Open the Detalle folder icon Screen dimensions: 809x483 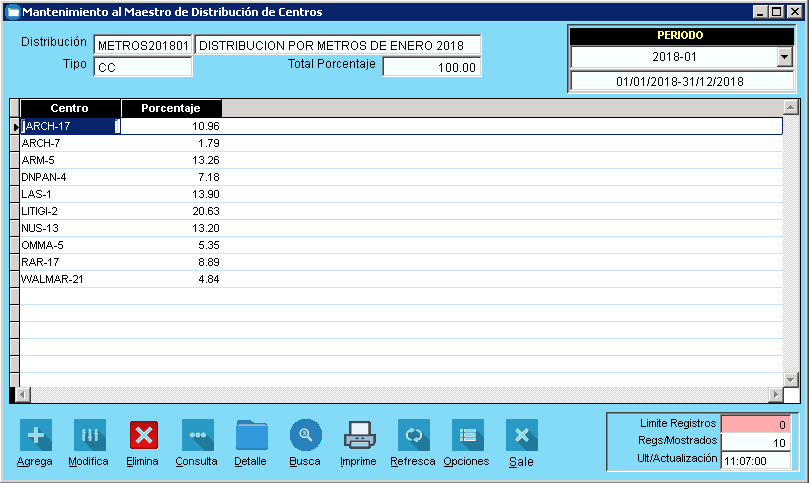tap(251, 435)
